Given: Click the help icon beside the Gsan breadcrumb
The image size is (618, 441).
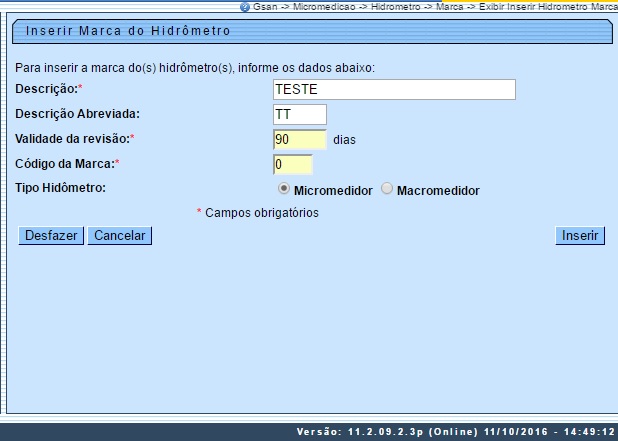Looking at the screenshot, I should tap(245, 6).
